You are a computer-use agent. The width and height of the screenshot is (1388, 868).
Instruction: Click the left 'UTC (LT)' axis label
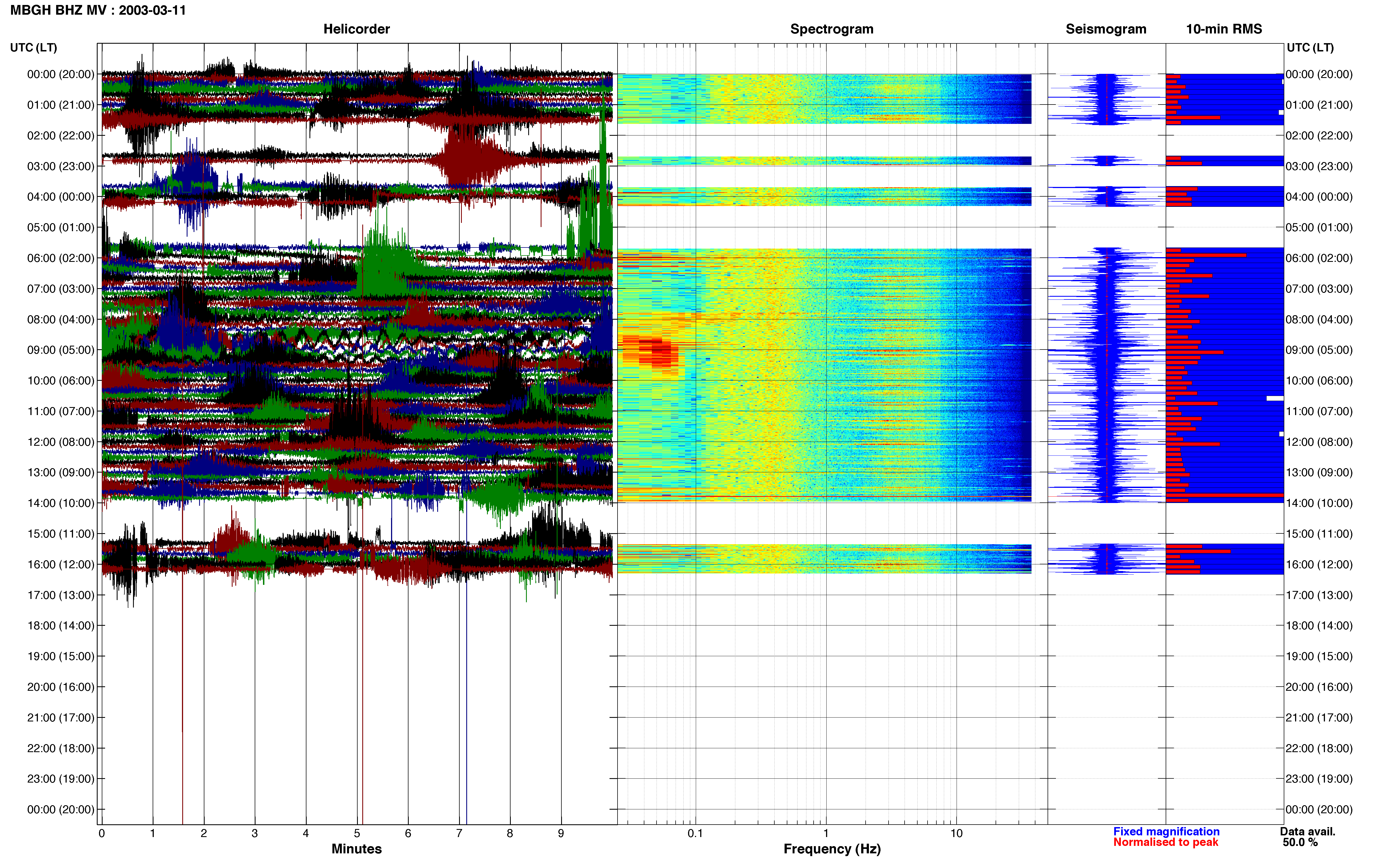(34, 48)
